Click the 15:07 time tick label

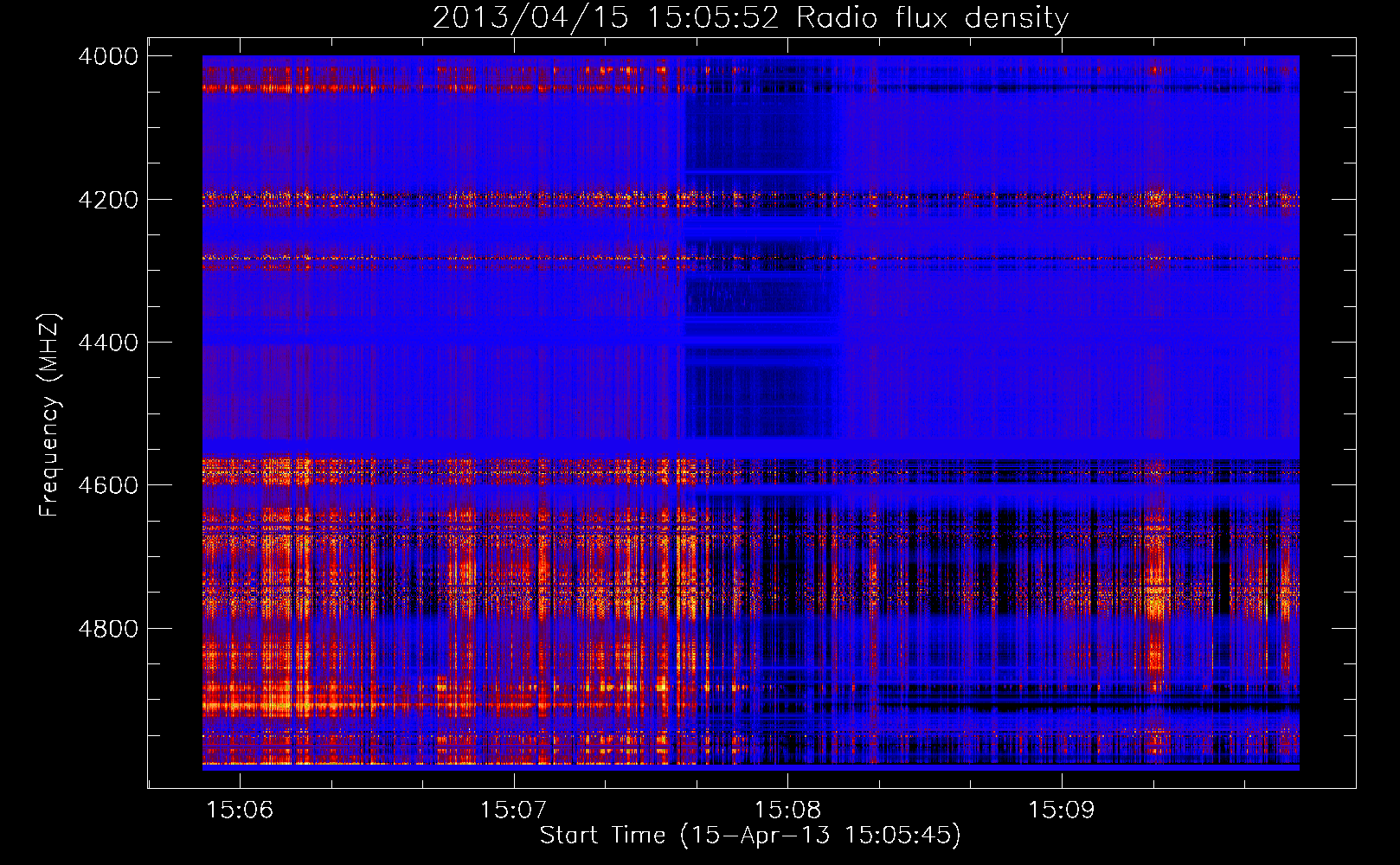pyautogui.click(x=514, y=810)
